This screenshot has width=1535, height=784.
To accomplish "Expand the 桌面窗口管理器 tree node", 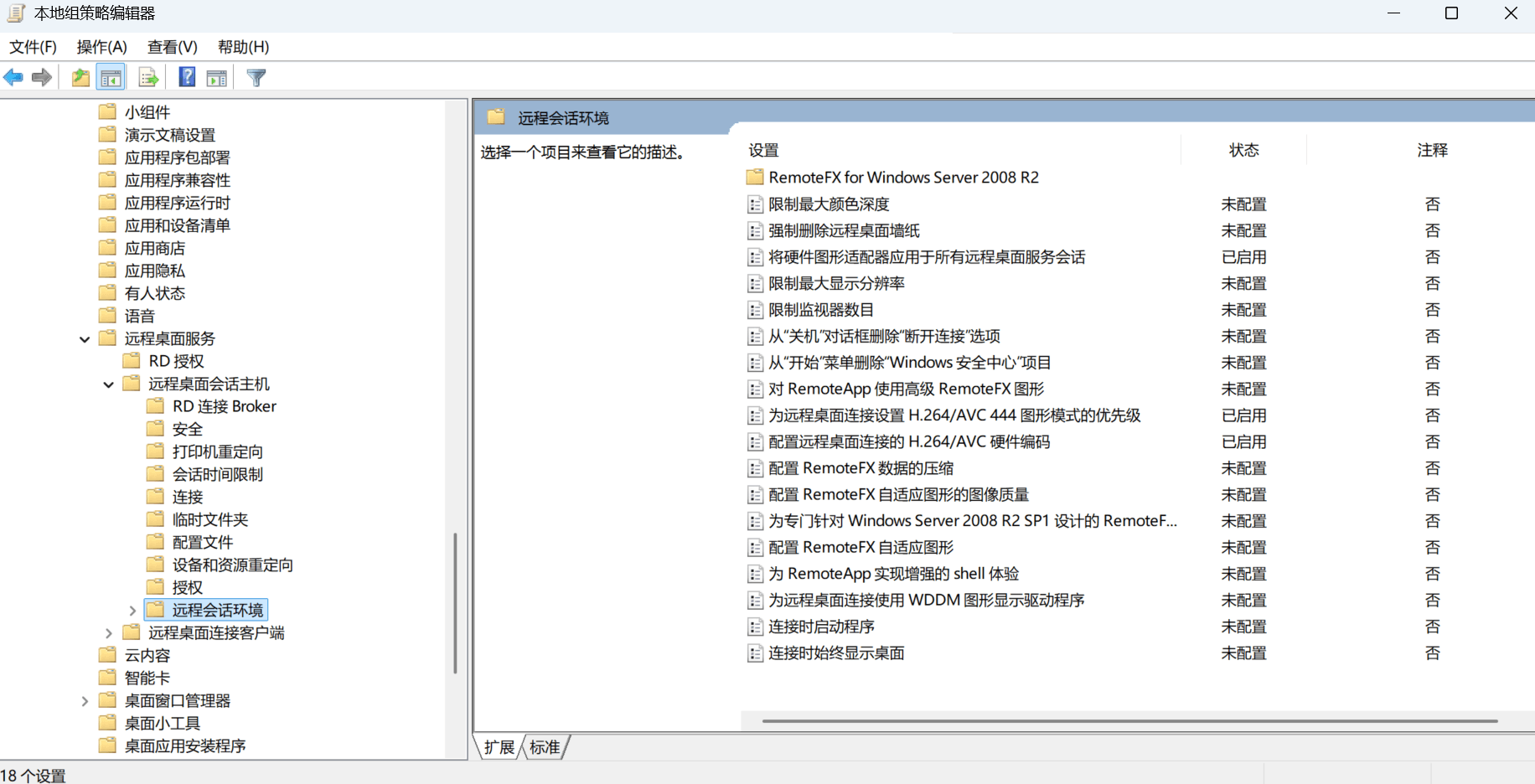I will pos(85,701).
